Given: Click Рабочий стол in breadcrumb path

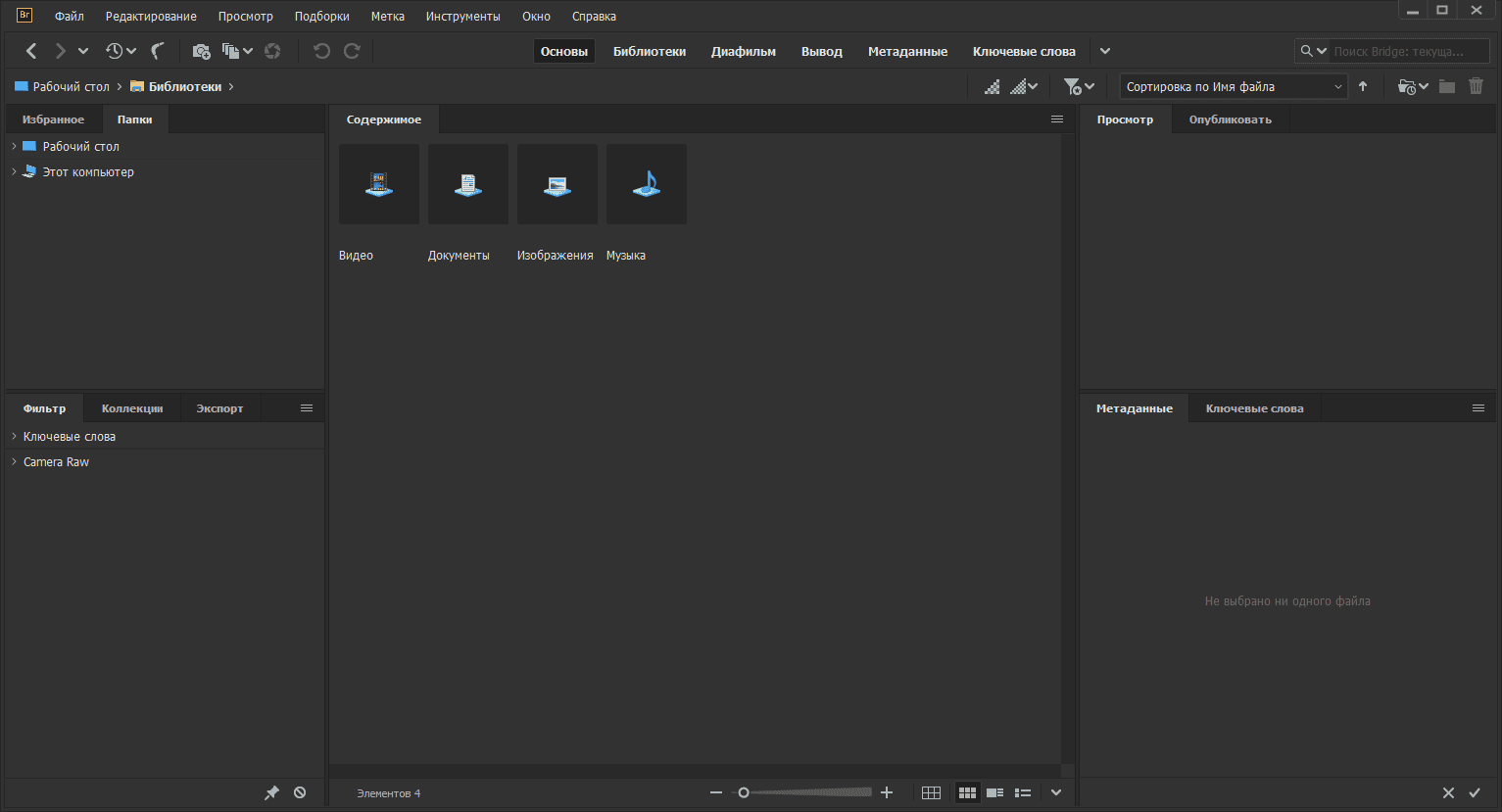Looking at the screenshot, I should 72,87.
